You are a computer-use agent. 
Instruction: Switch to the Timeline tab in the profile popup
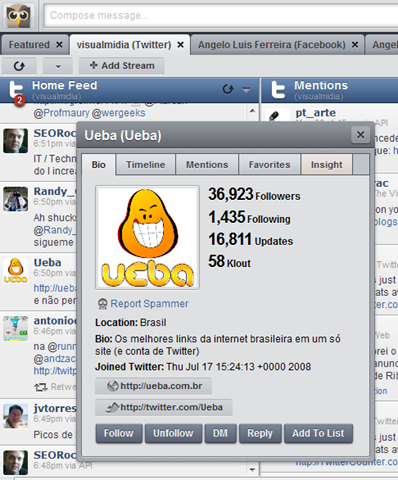point(145,165)
